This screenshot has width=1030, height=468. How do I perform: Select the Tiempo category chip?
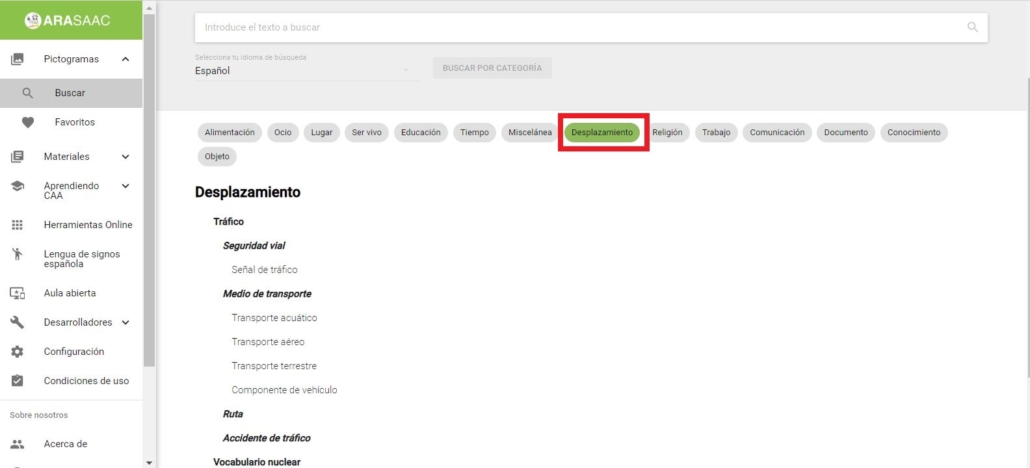click(474, 132)
